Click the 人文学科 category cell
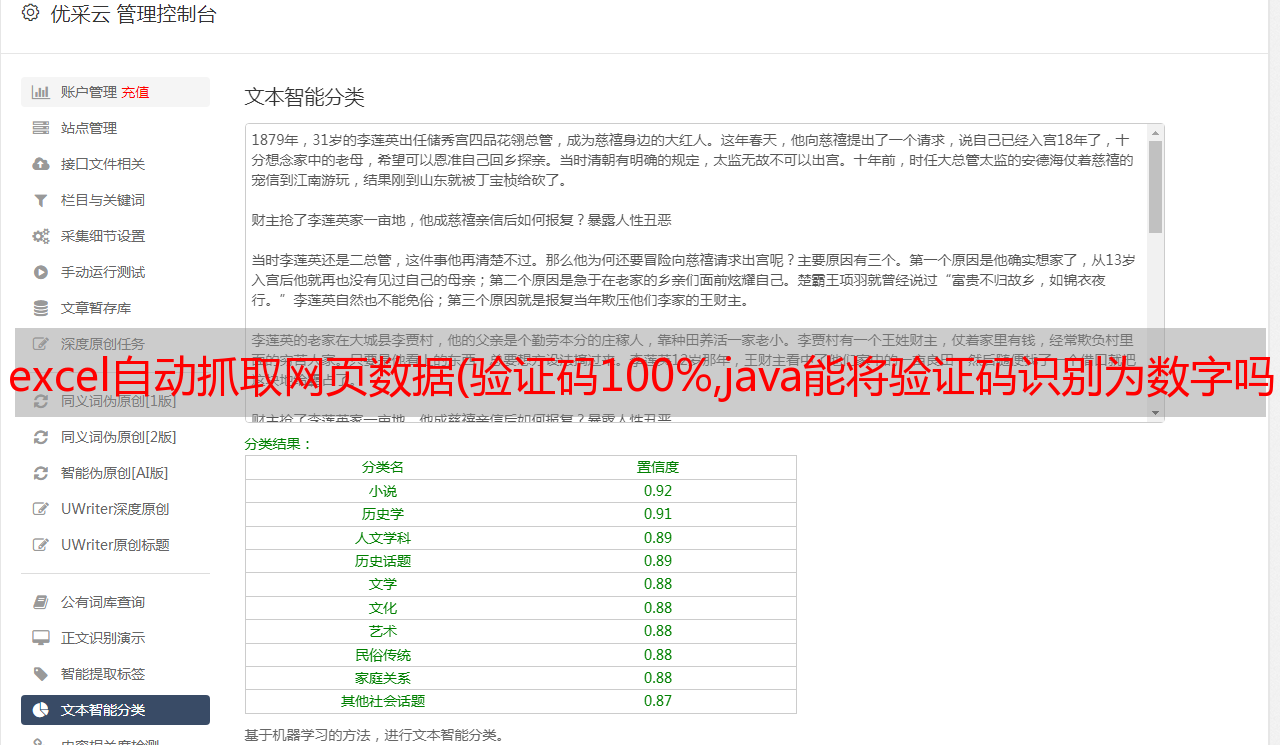This screenshot has width=1280, height=745. pos(383,538)
